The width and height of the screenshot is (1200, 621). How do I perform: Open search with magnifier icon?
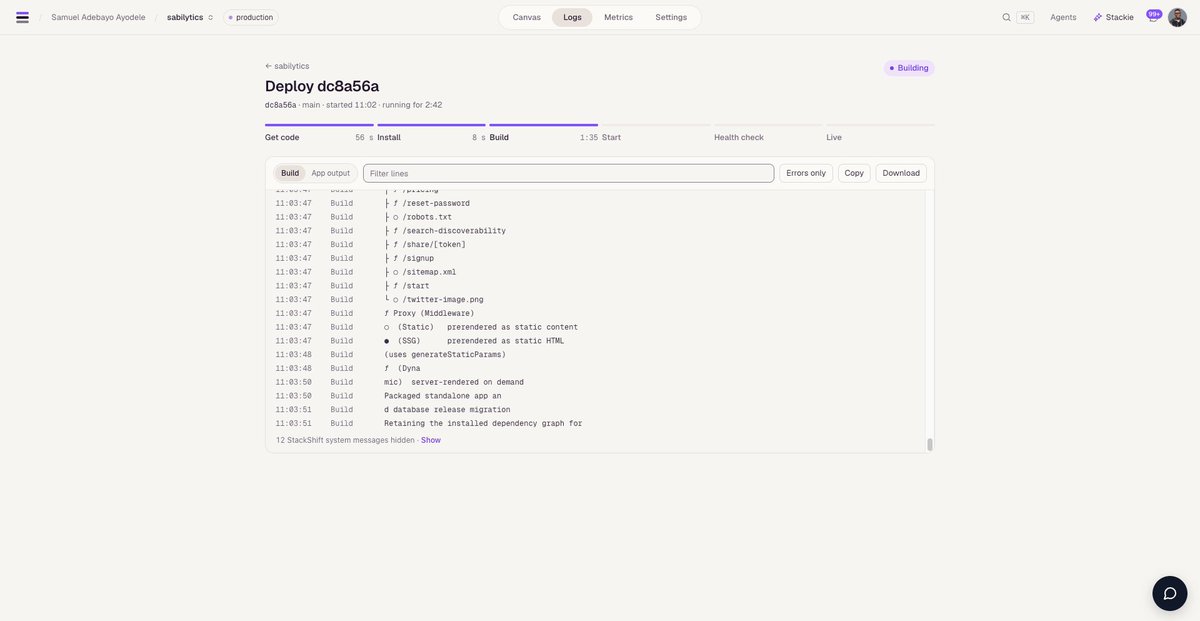1007,17
